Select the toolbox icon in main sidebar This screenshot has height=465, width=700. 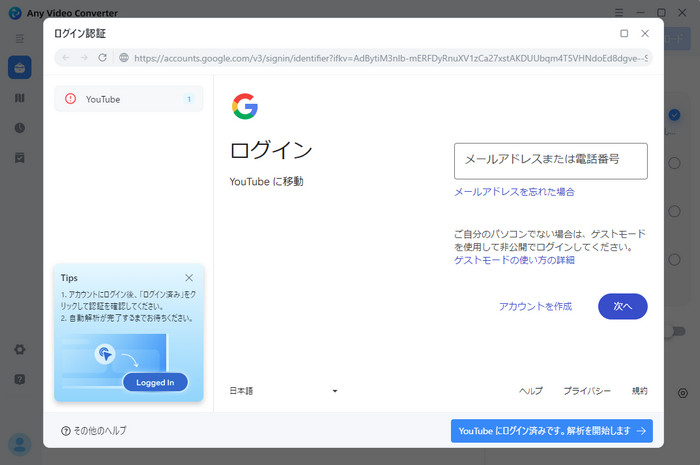(x=20, y=67)
